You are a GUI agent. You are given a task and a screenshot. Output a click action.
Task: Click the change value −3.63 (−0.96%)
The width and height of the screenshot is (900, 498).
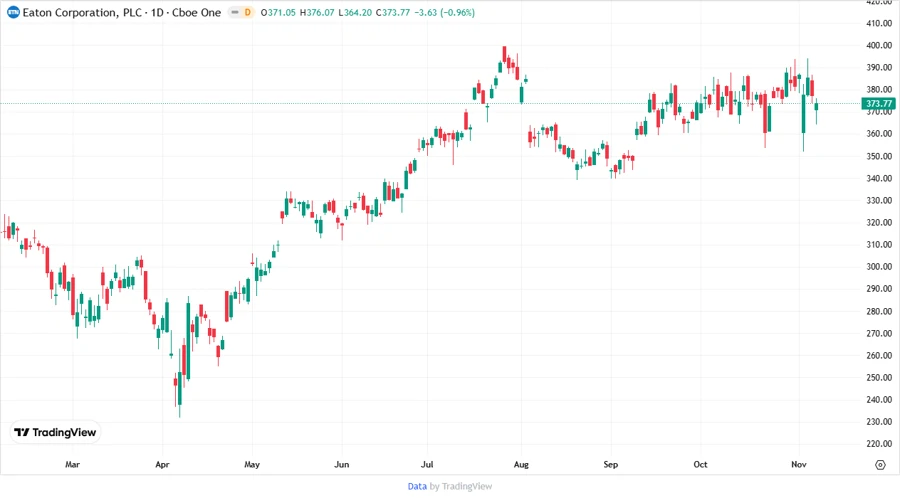point(444,13)
